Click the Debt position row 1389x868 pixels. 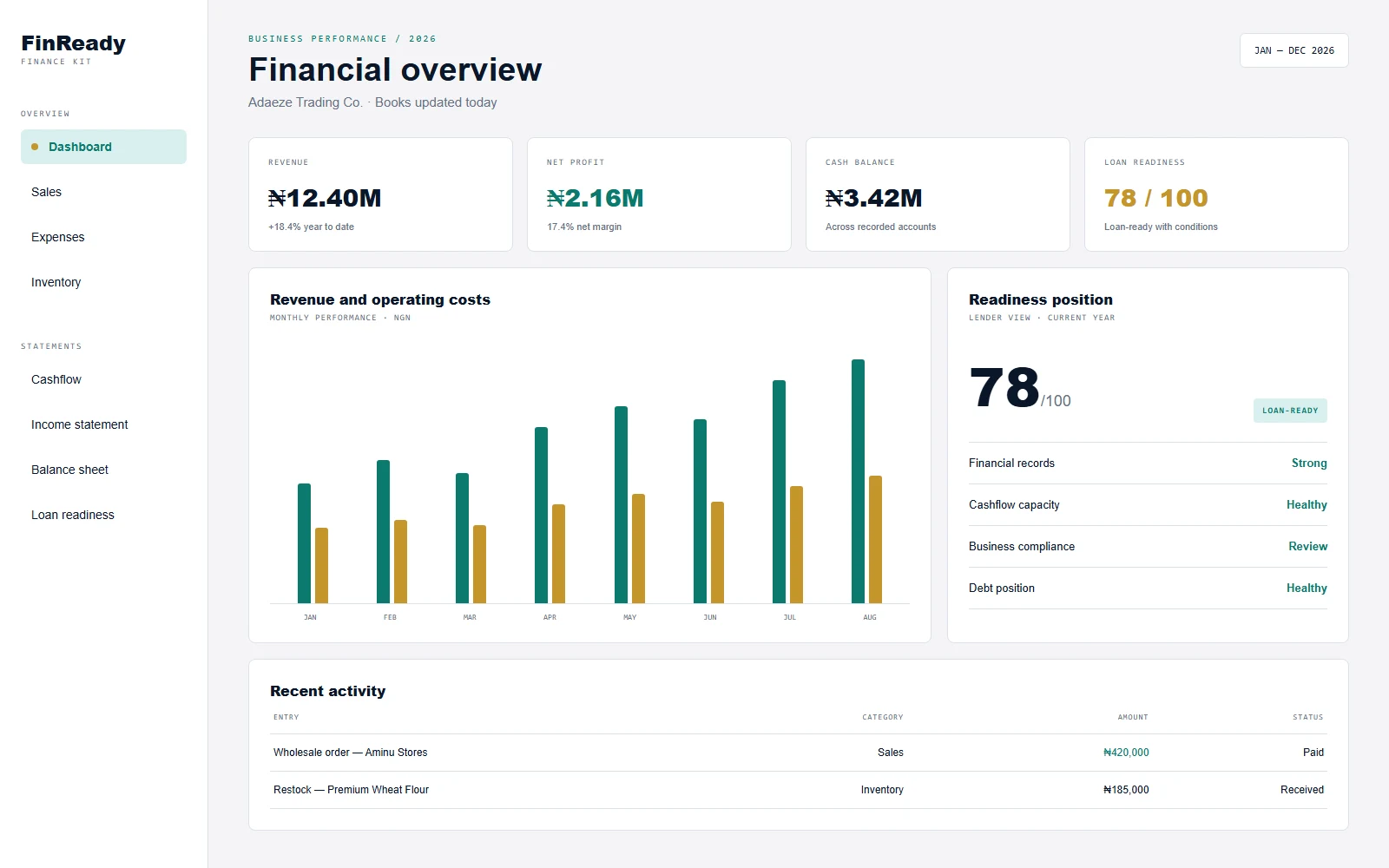pyautogui.click(x=1148, y=589)
